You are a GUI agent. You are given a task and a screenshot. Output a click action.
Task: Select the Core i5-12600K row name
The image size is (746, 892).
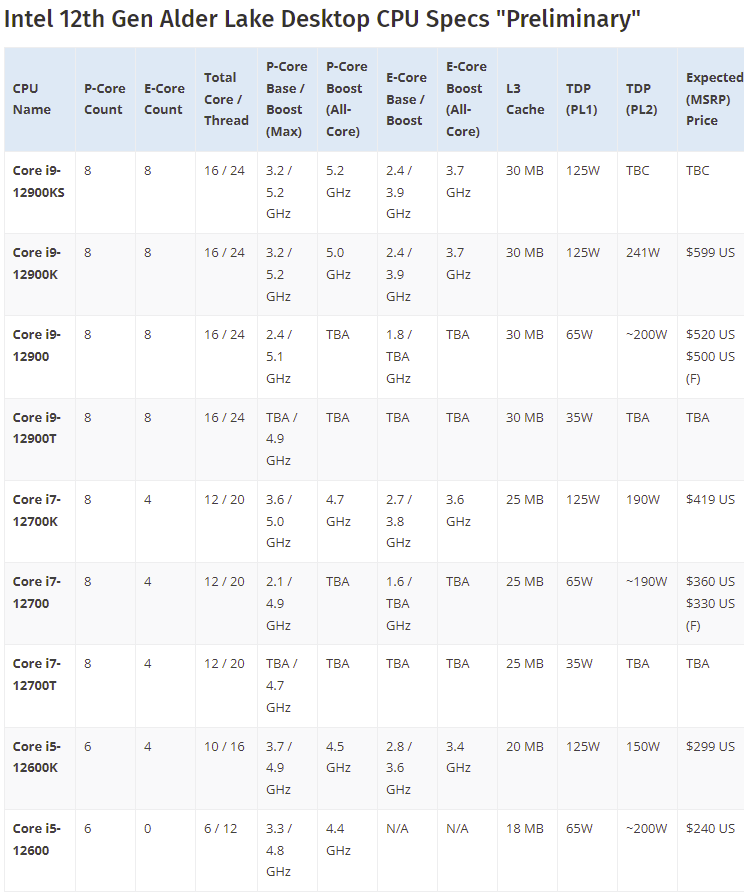(x=39, y=757)
